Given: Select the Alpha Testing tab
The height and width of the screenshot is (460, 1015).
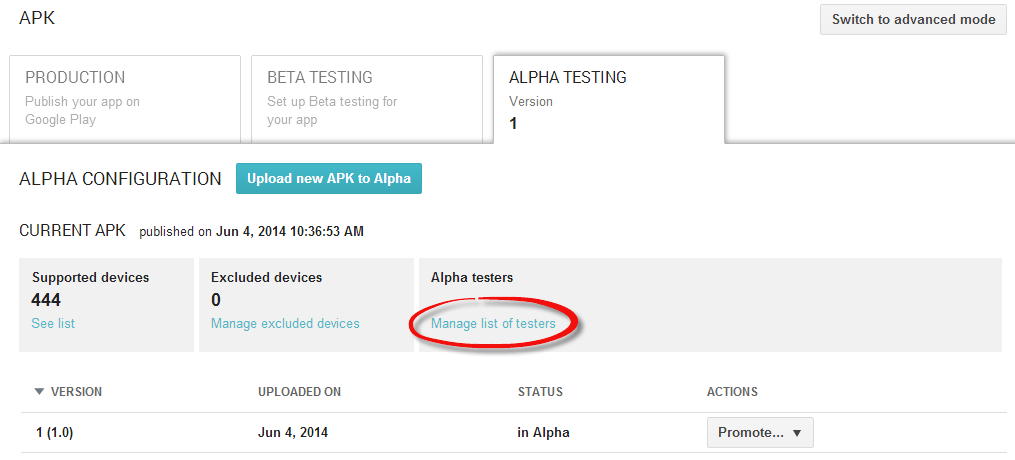Looking at the screenshot, I should pyautogui.click(x=608, y=98).
